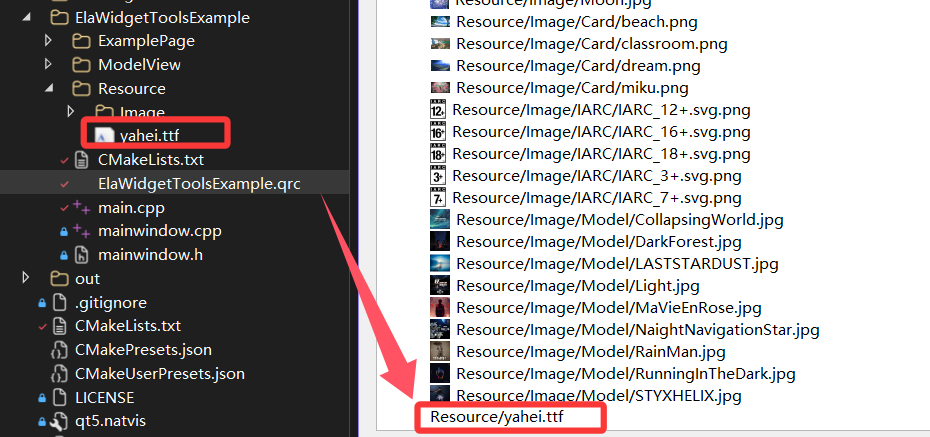
Task: Click the qt5.natvis file icon
Action: pyautogui.click(x=58, y=421)
